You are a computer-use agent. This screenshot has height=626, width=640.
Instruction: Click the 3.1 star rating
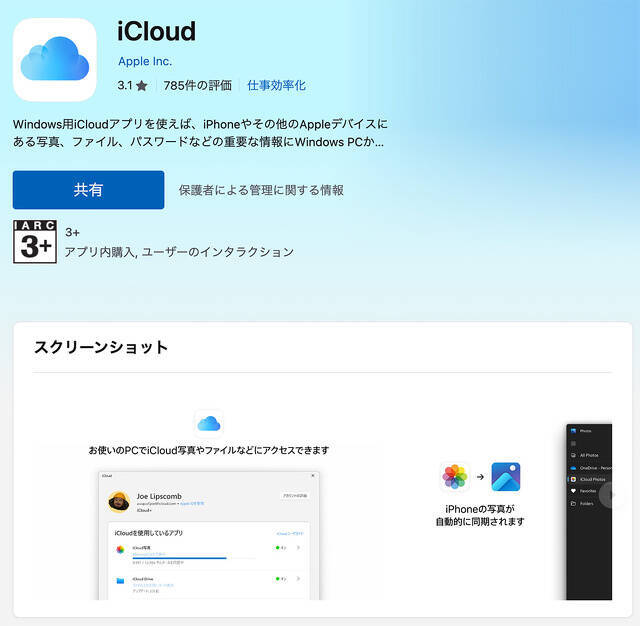pyautogui.click(x=132, y=86)
